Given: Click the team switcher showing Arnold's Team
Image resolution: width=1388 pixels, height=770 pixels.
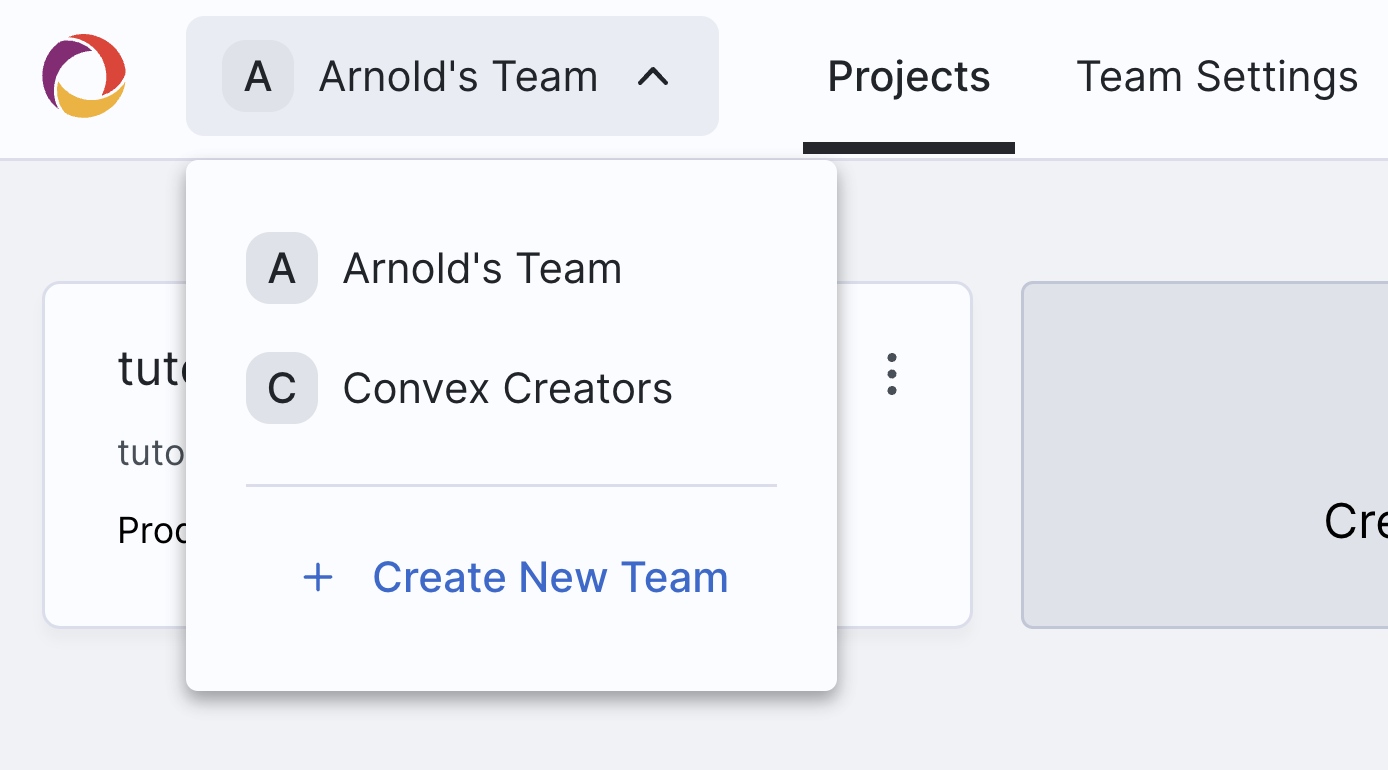Looking at the screenshot, I should tap(452, 76).
